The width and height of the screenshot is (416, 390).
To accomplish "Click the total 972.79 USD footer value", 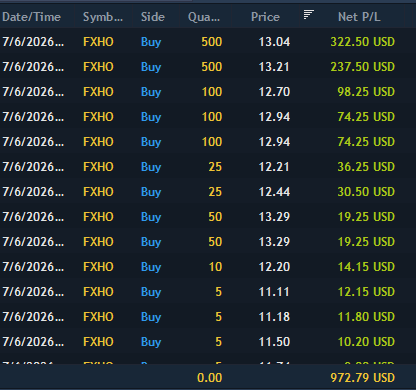I will tap(363, 378).
